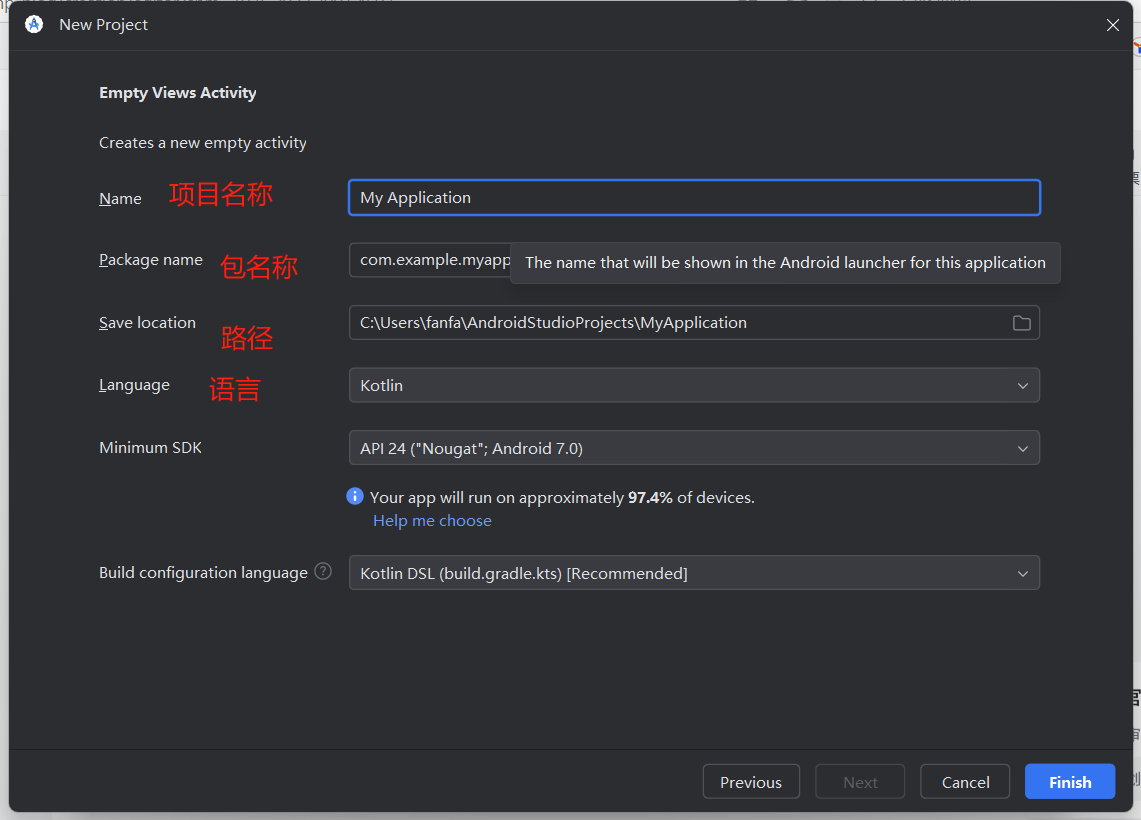Click the Minimum SDK label
This screenshot has width=1141, height=820.
pos(150,447)
